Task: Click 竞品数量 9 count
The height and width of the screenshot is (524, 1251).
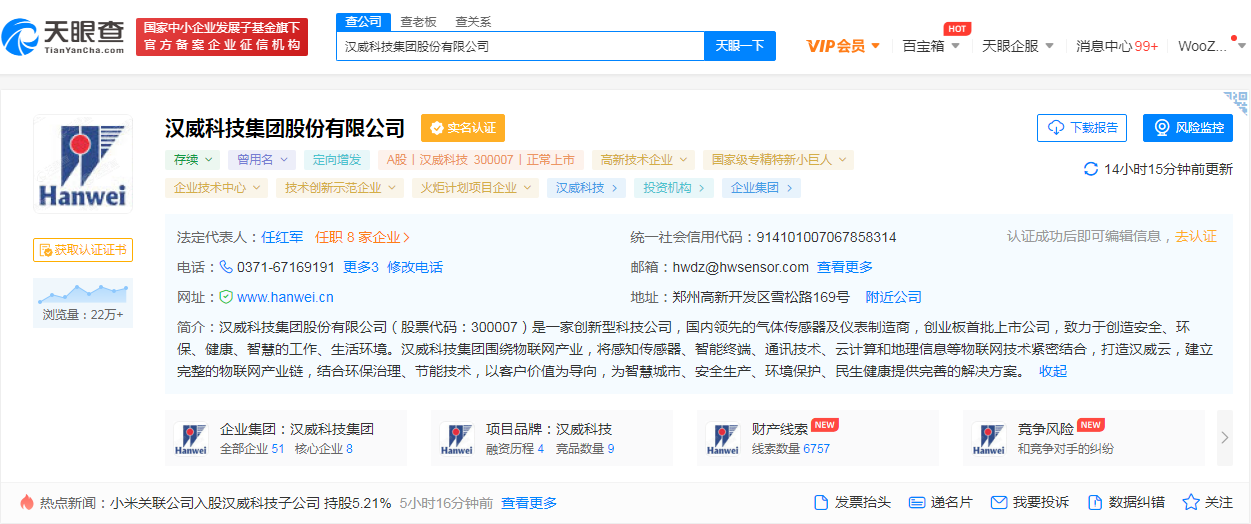Action: tap(585, 449)
